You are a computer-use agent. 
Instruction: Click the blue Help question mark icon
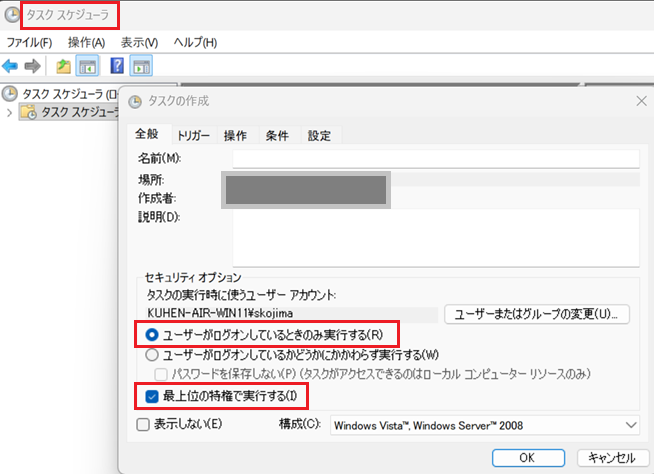(117, 66)
